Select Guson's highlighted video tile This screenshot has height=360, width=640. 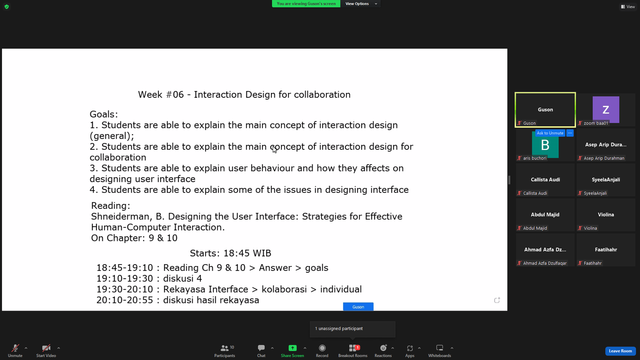545,110
